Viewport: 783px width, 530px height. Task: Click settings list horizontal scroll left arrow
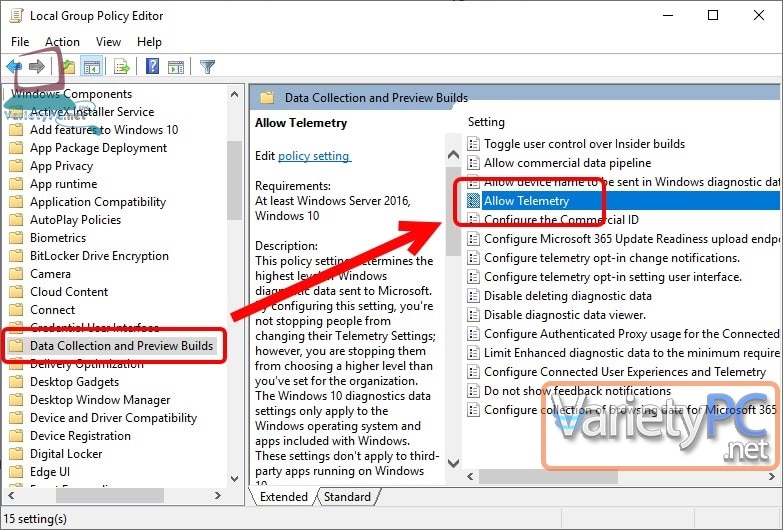coord(470,477)
